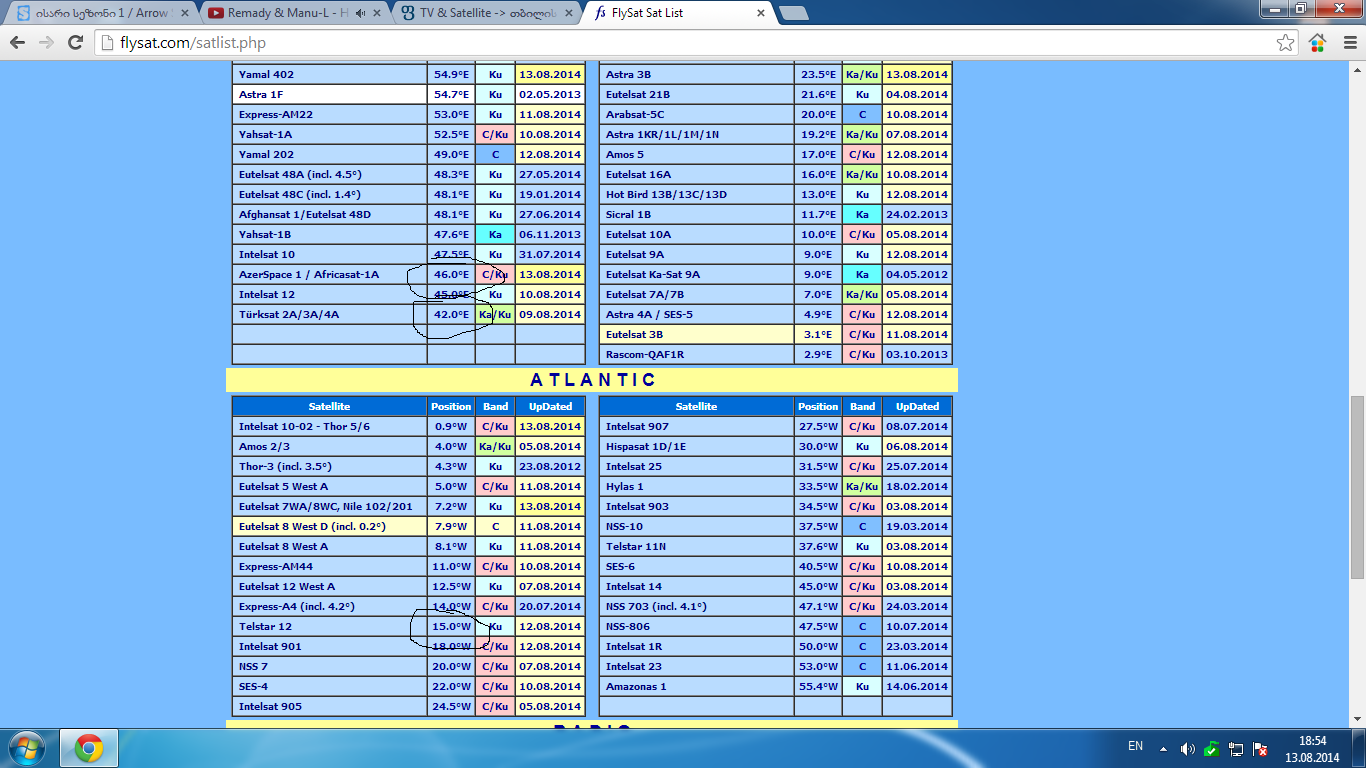This screenshot has height=768, width=1366.
Task: Close the TV & Satellite tab
Action: coord(569,14)
